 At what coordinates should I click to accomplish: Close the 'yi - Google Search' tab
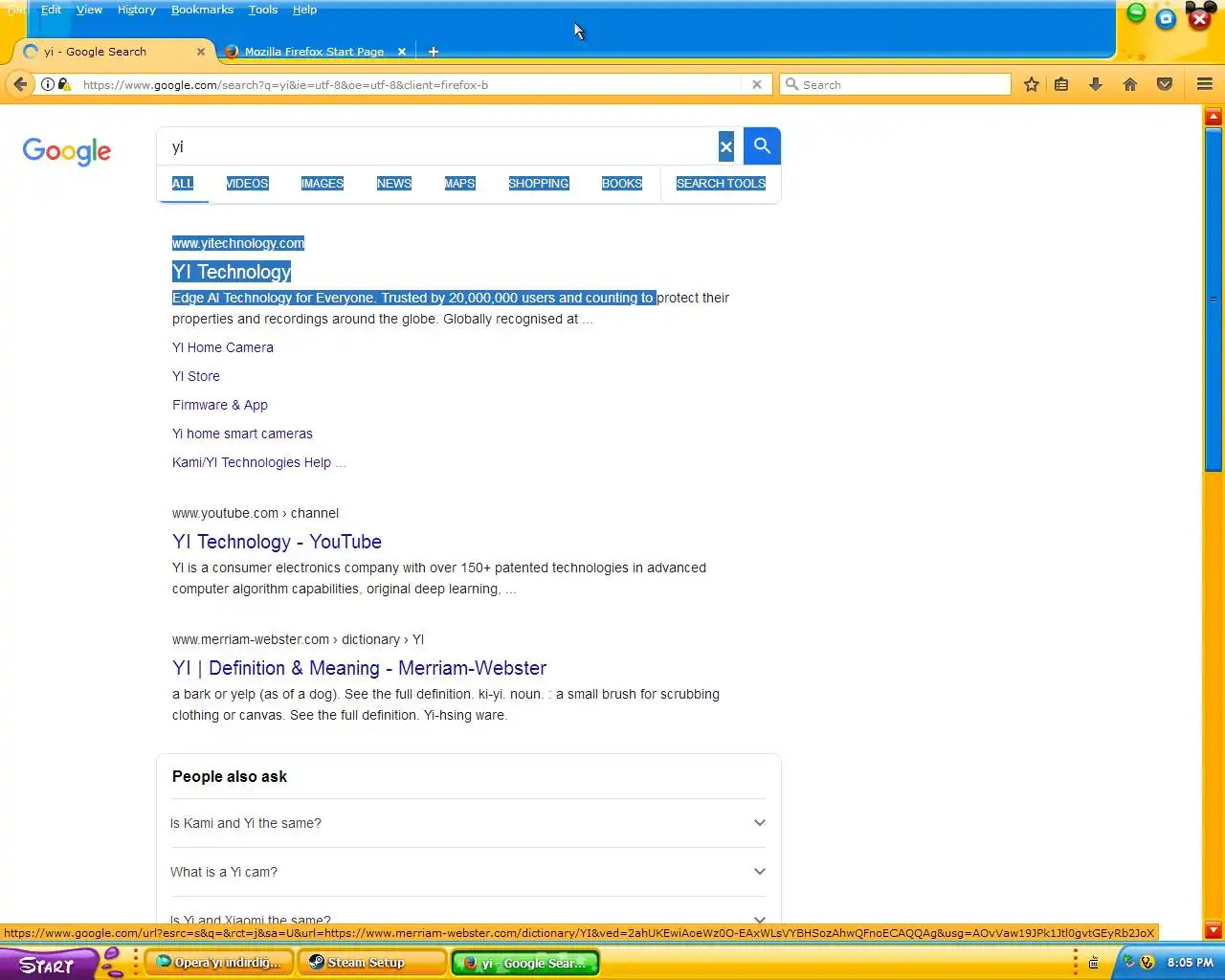coord(201,52)
